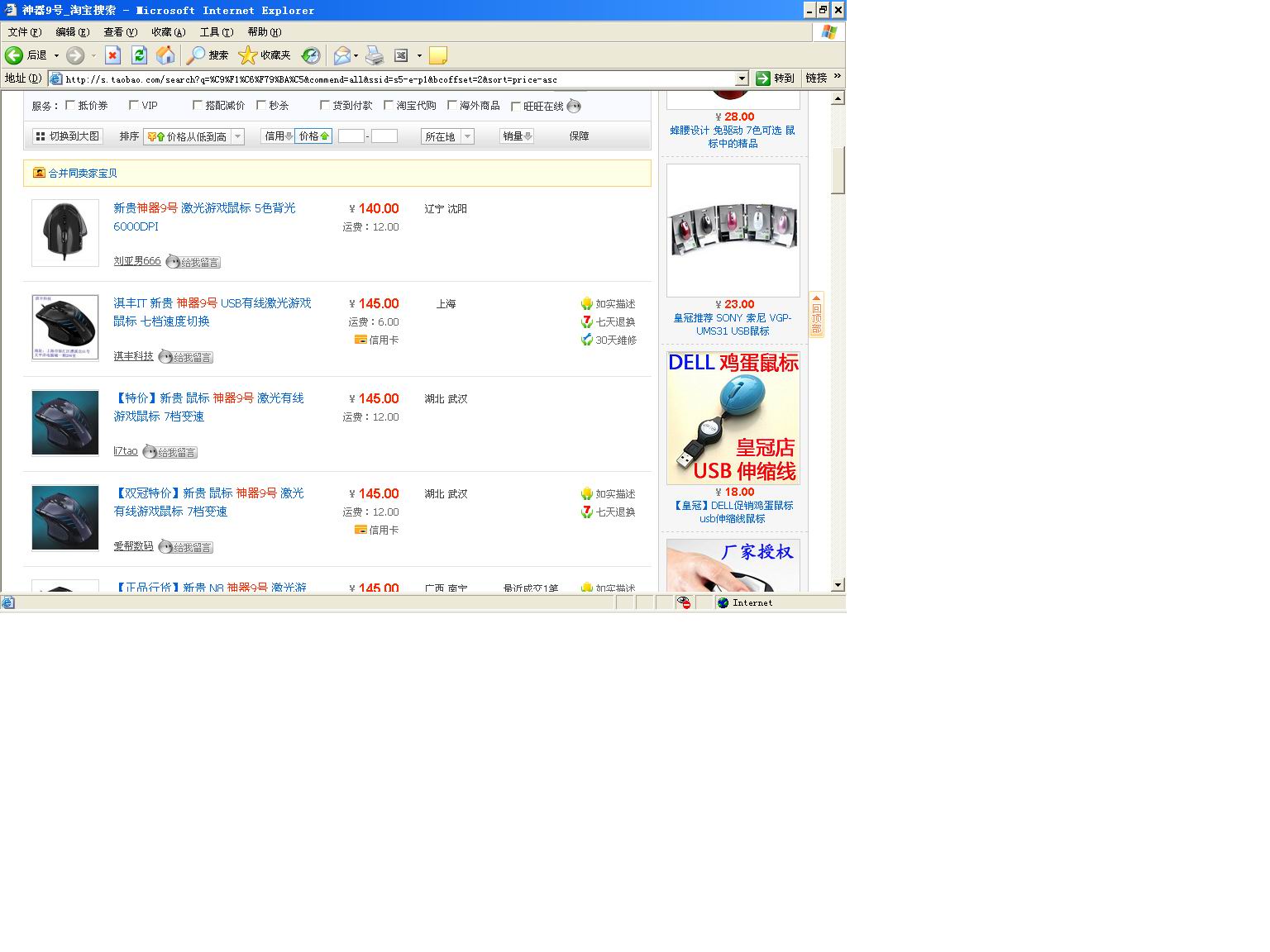Sort by 价格 ascending button

click(313, 136)
